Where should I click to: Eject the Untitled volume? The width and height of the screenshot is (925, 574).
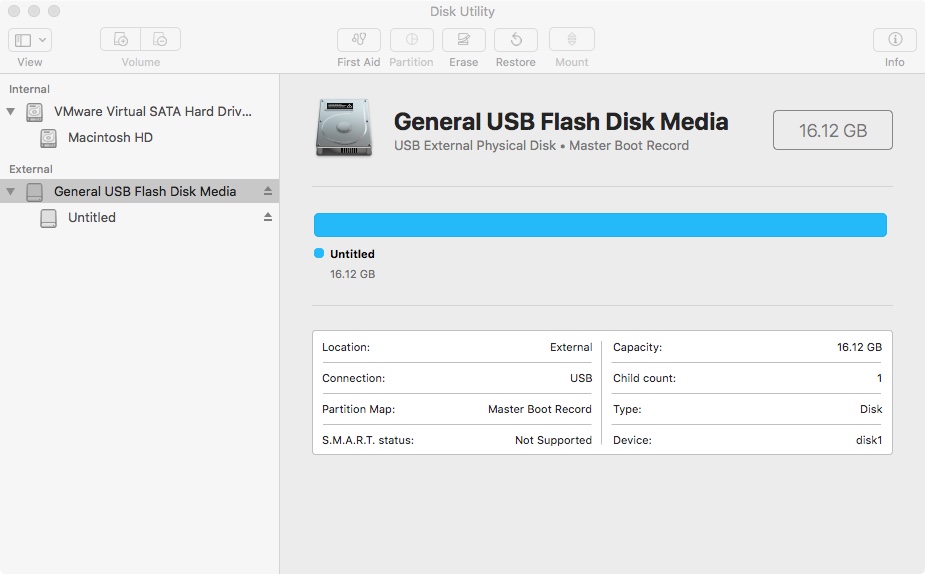[x=268, y=217]
